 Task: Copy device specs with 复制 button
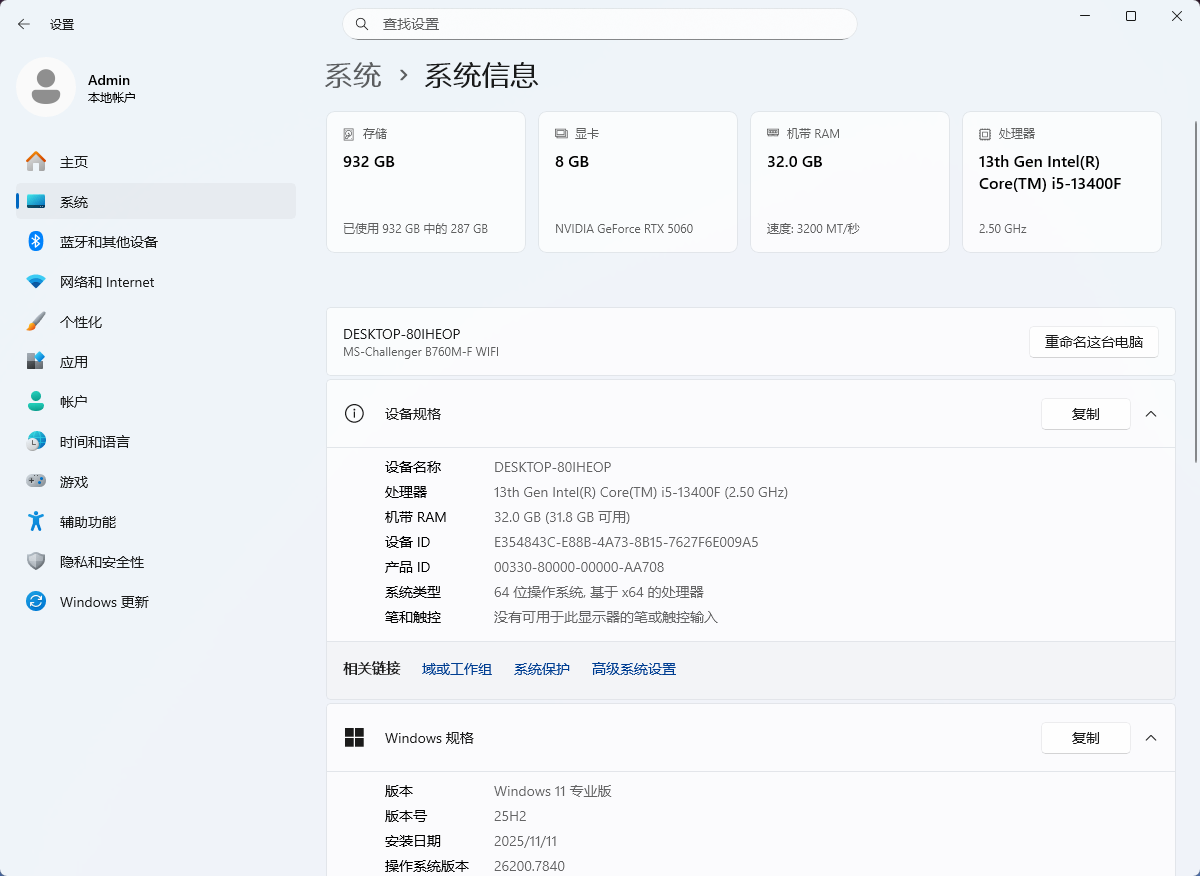(1085, 414)
